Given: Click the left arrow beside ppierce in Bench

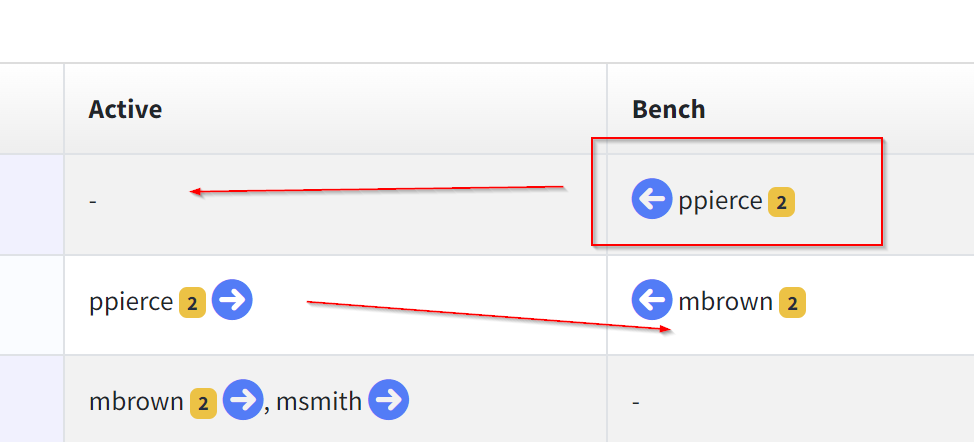Looking at the screenshot, I should coord(652,199).
